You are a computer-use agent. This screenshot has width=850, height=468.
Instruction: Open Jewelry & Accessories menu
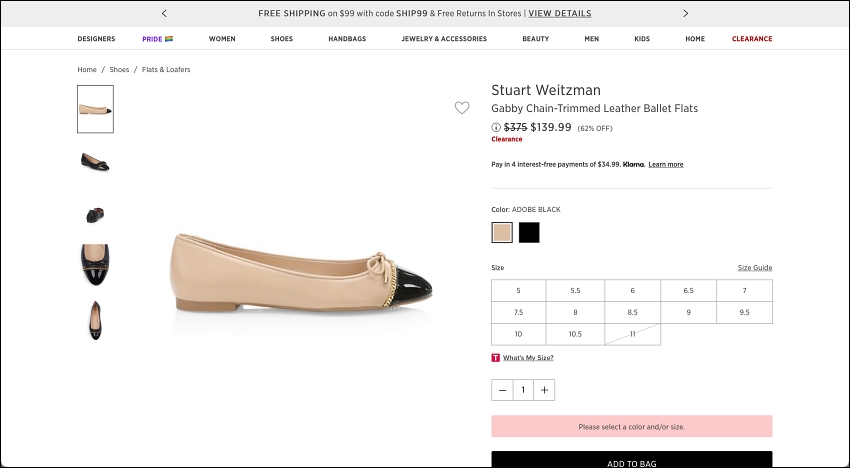(444, 39)
